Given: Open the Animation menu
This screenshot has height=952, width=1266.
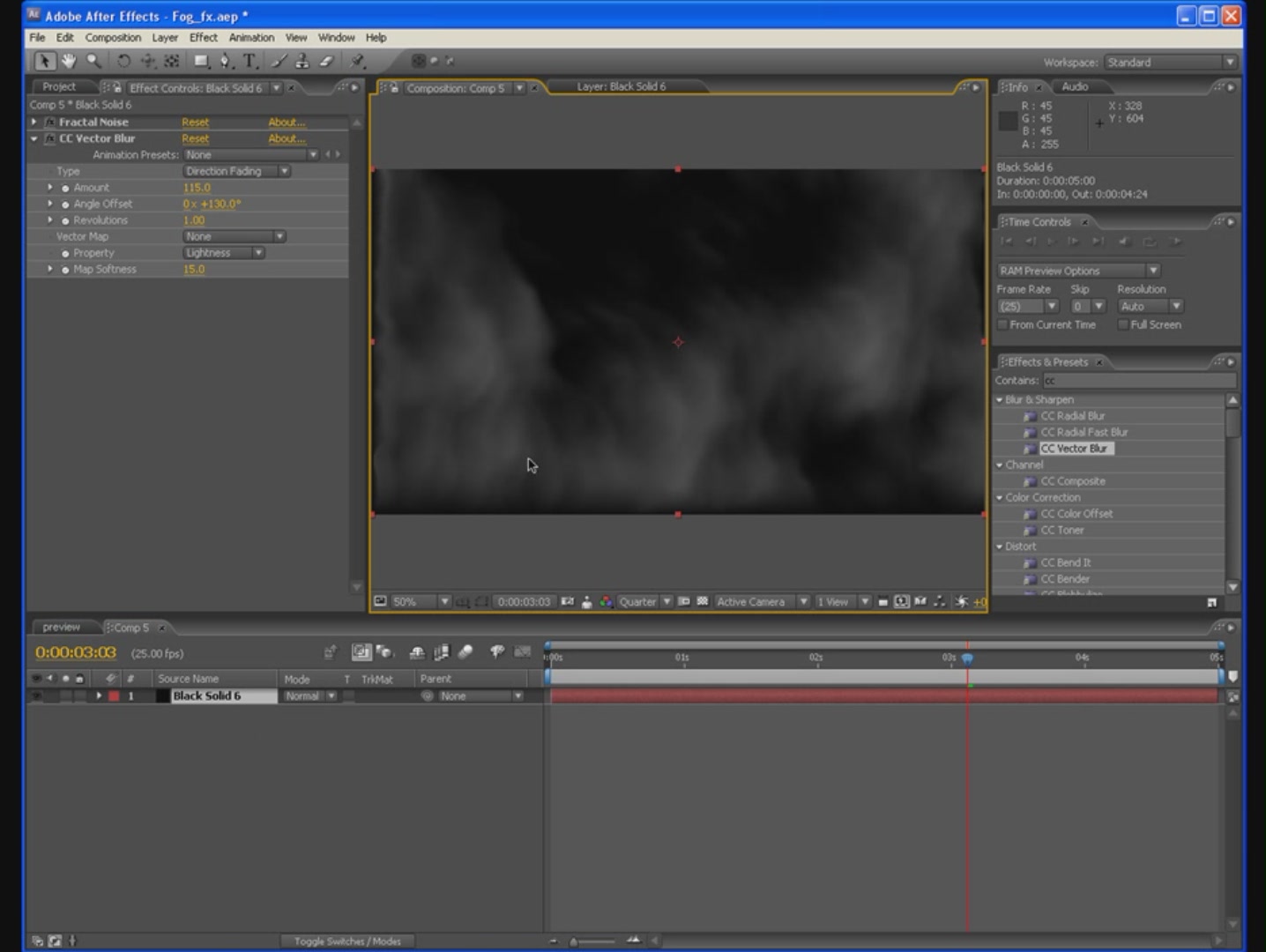Looking at the screenshot, I should coord(251,38).
